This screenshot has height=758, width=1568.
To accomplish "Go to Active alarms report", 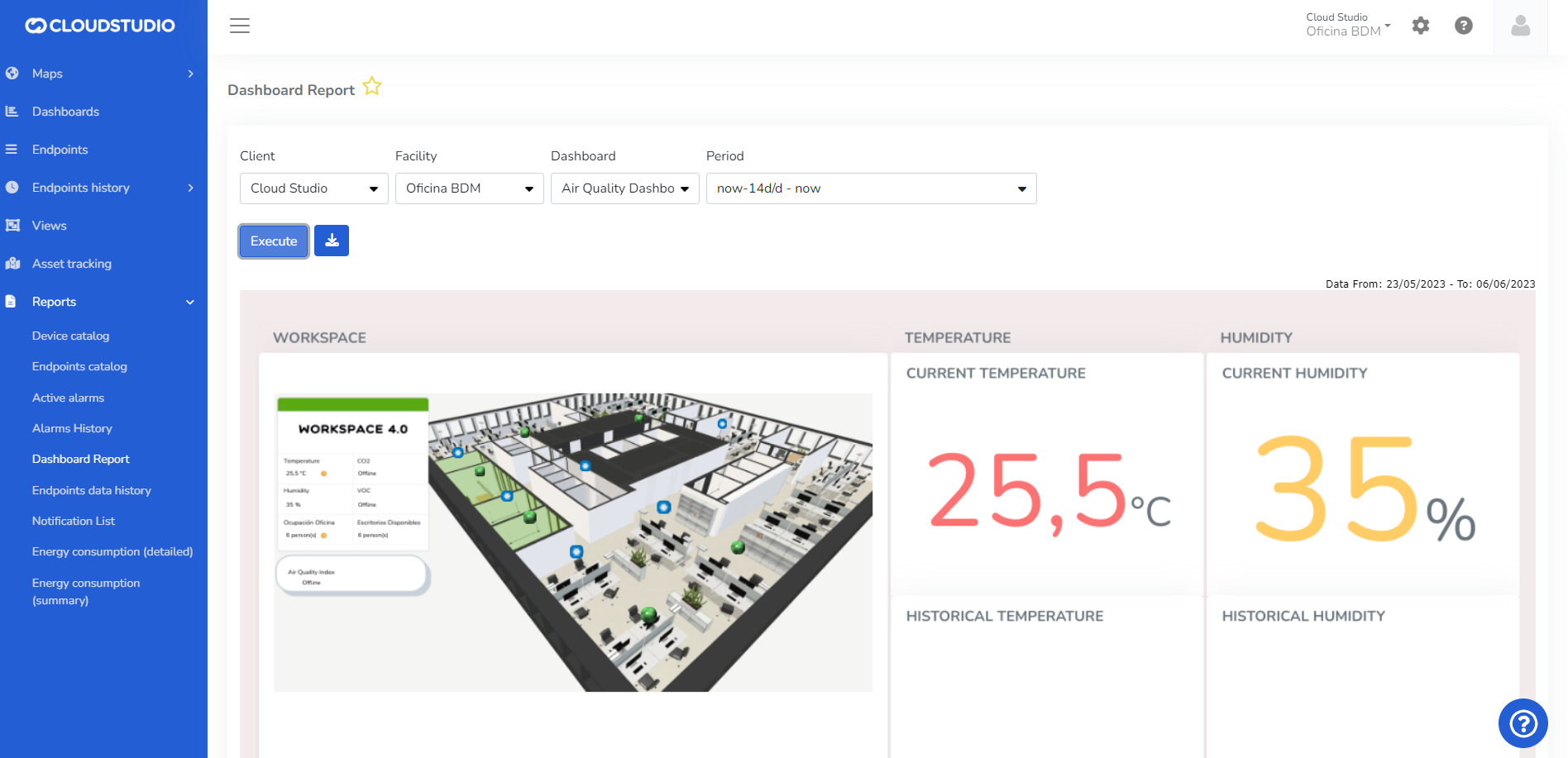I will coord(68,398).
